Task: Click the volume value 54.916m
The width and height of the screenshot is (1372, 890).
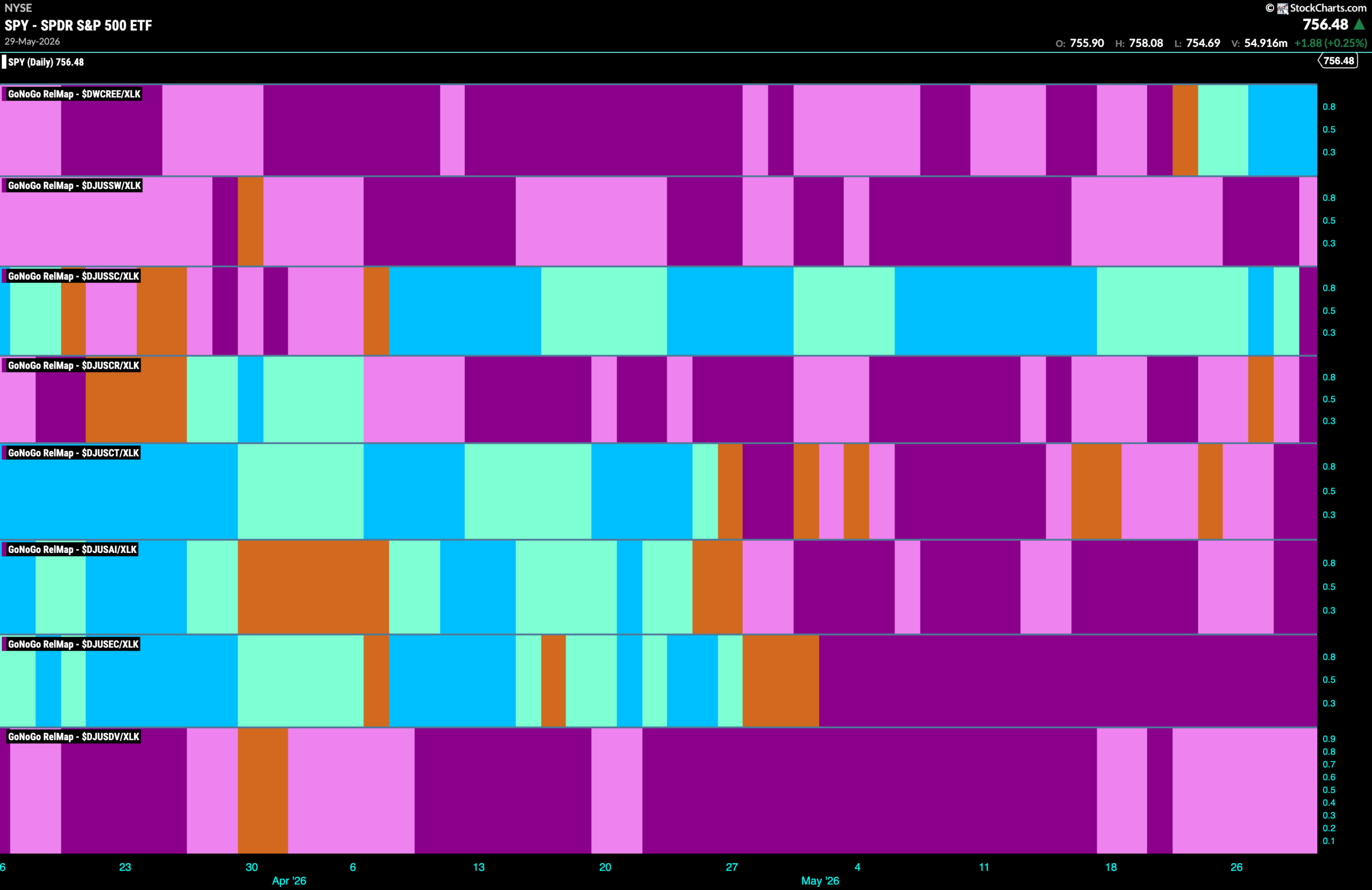Action: (1266, 43)
